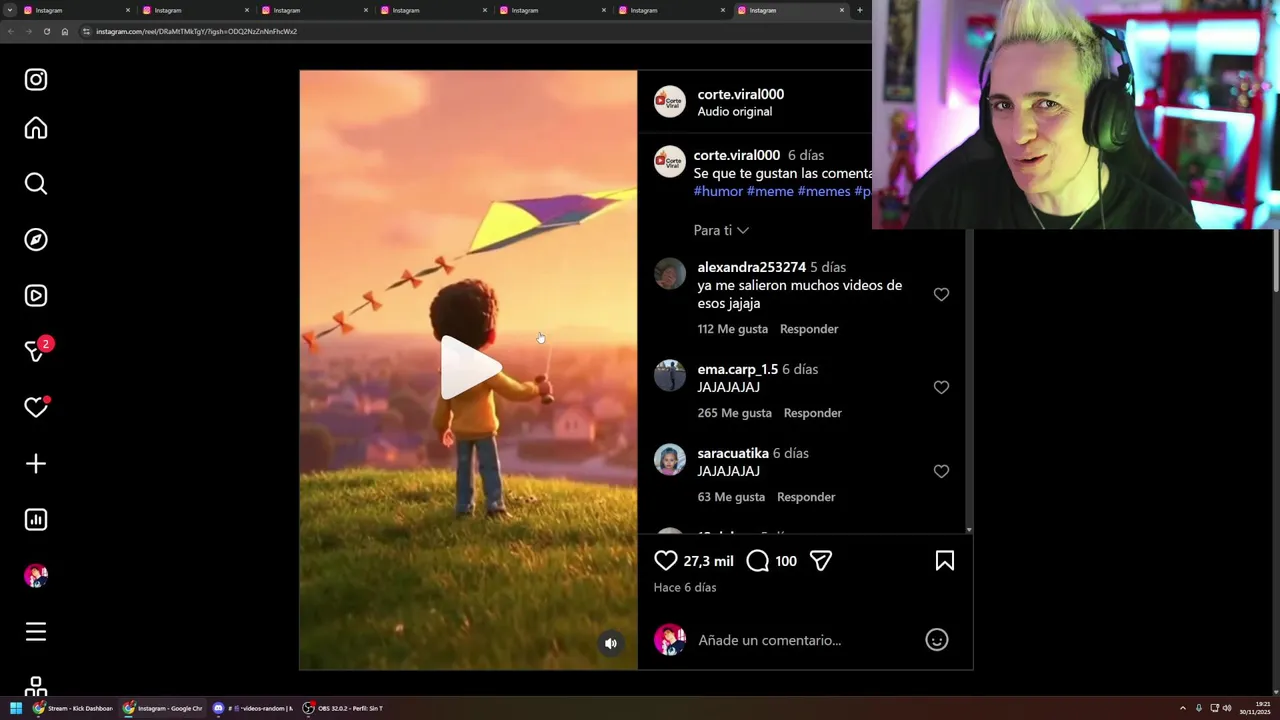Like alexandra253274's comment
This screenshot has width=1280, height=720.
(941, 294)
